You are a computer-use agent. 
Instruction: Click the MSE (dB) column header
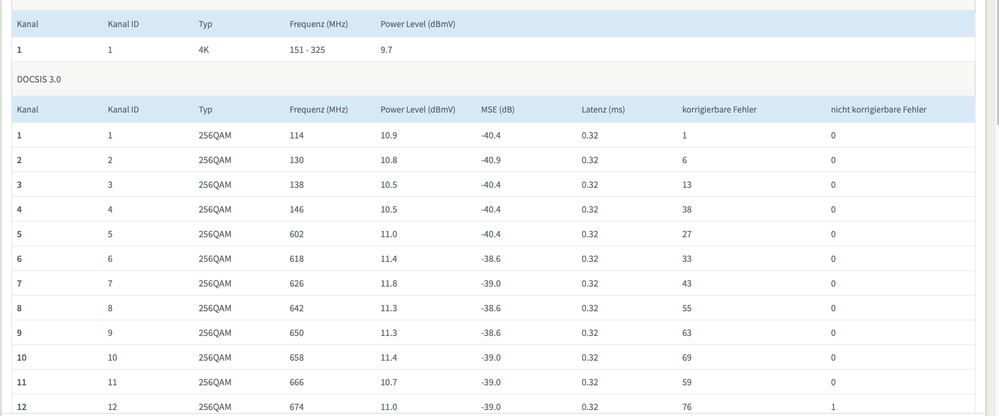tap(497, 109)
